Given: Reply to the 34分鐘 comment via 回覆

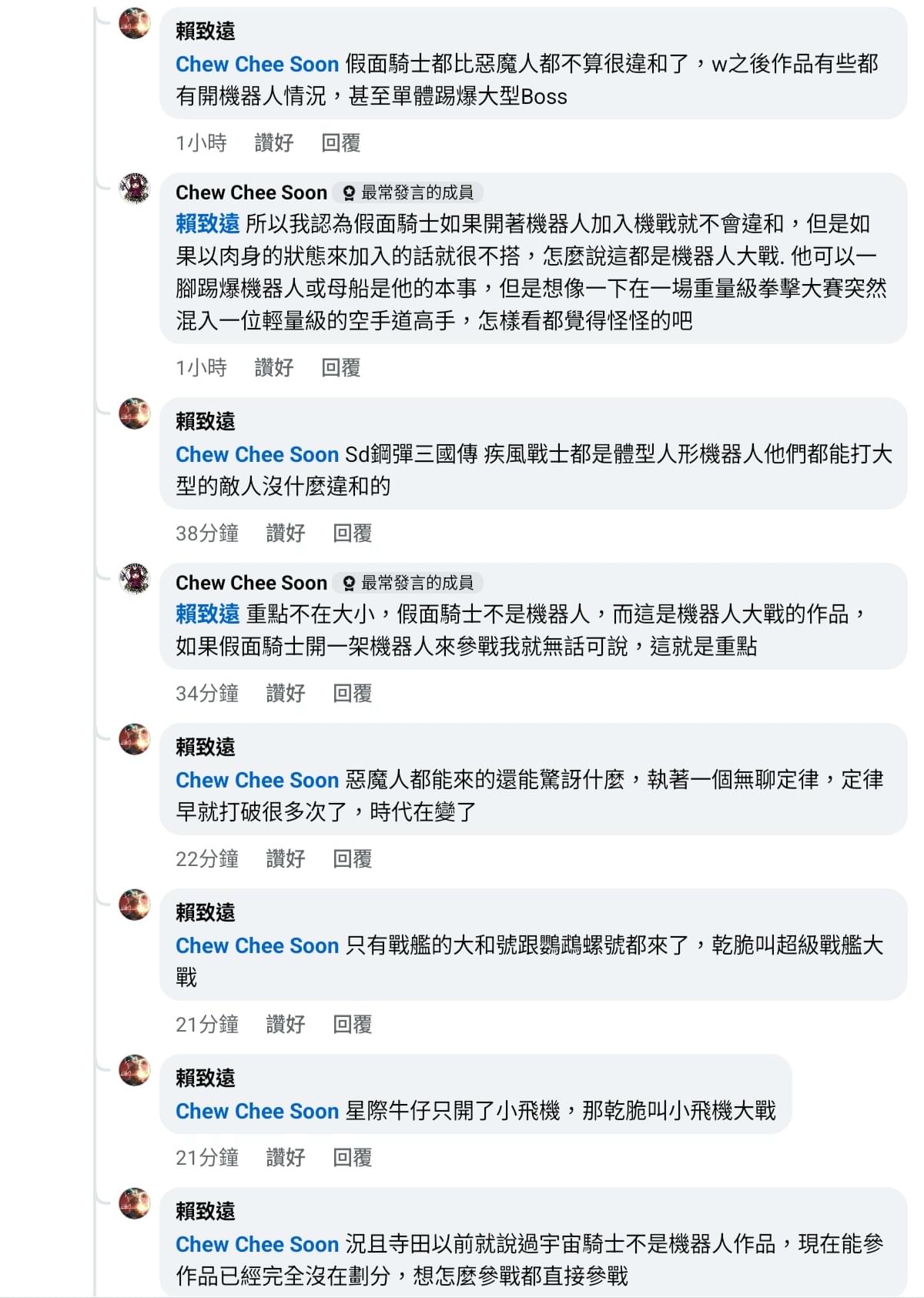Looking at the screenshot, I should [353, 693].
